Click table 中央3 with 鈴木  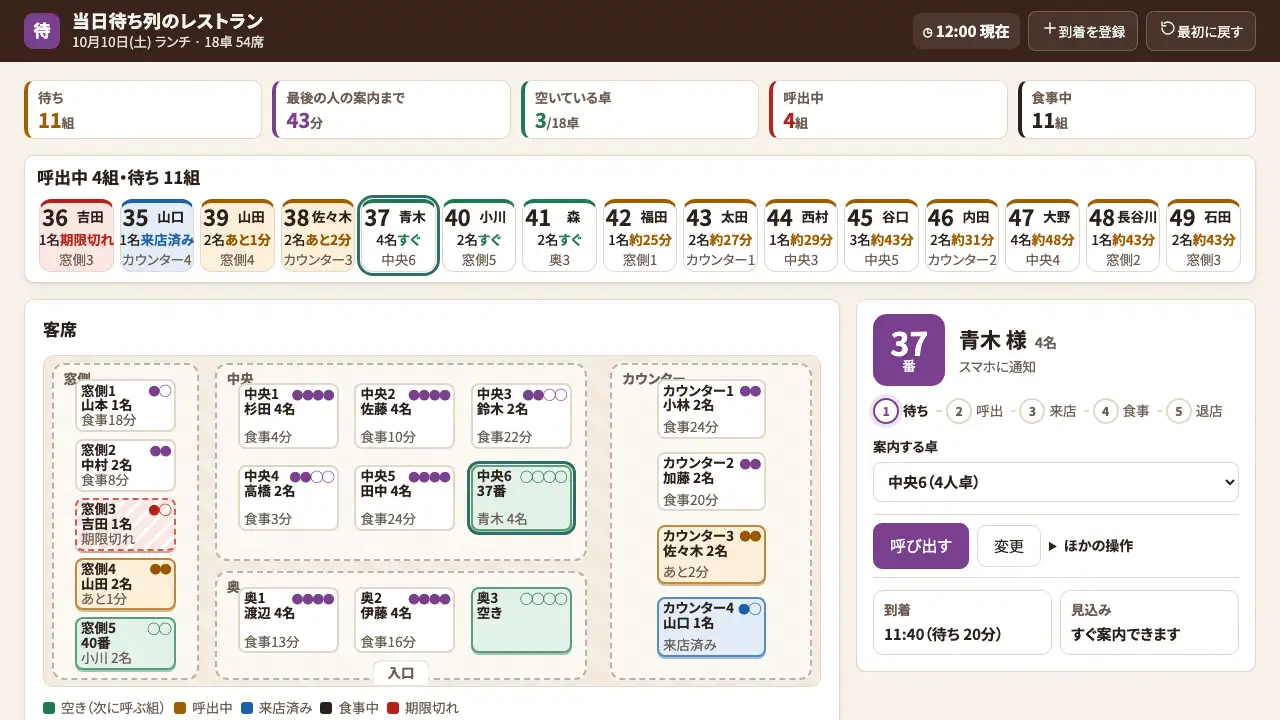coord(521,416)
